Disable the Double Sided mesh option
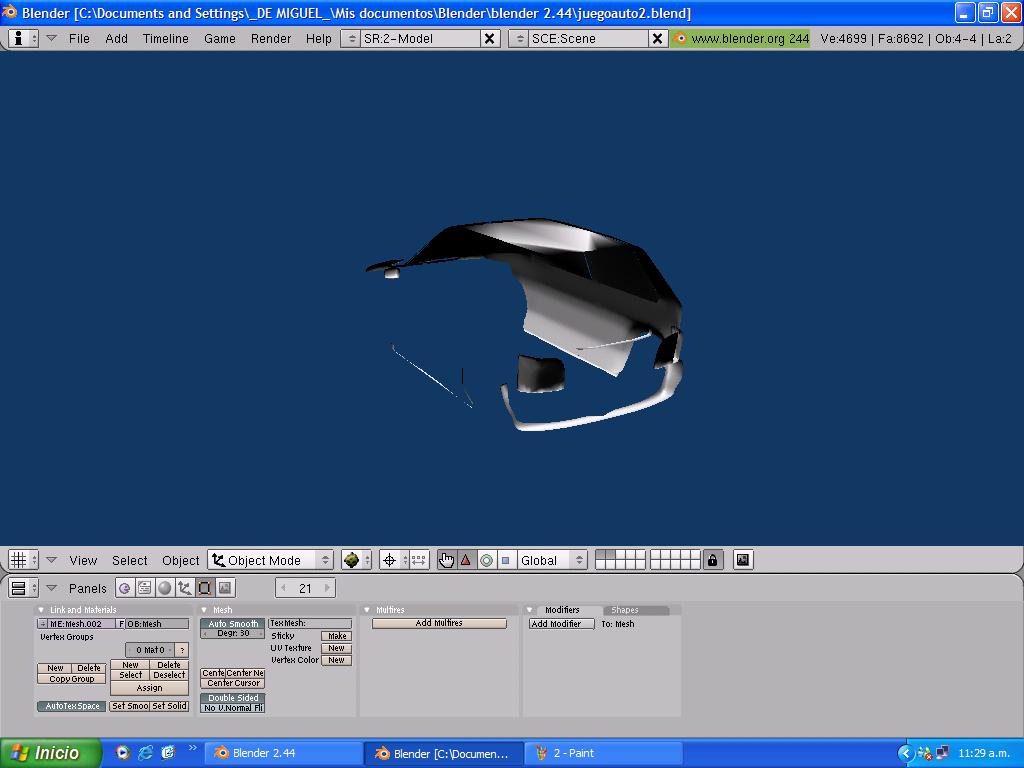The height and width of the screenshot is (768, 1024). click(x=232, y=697)
